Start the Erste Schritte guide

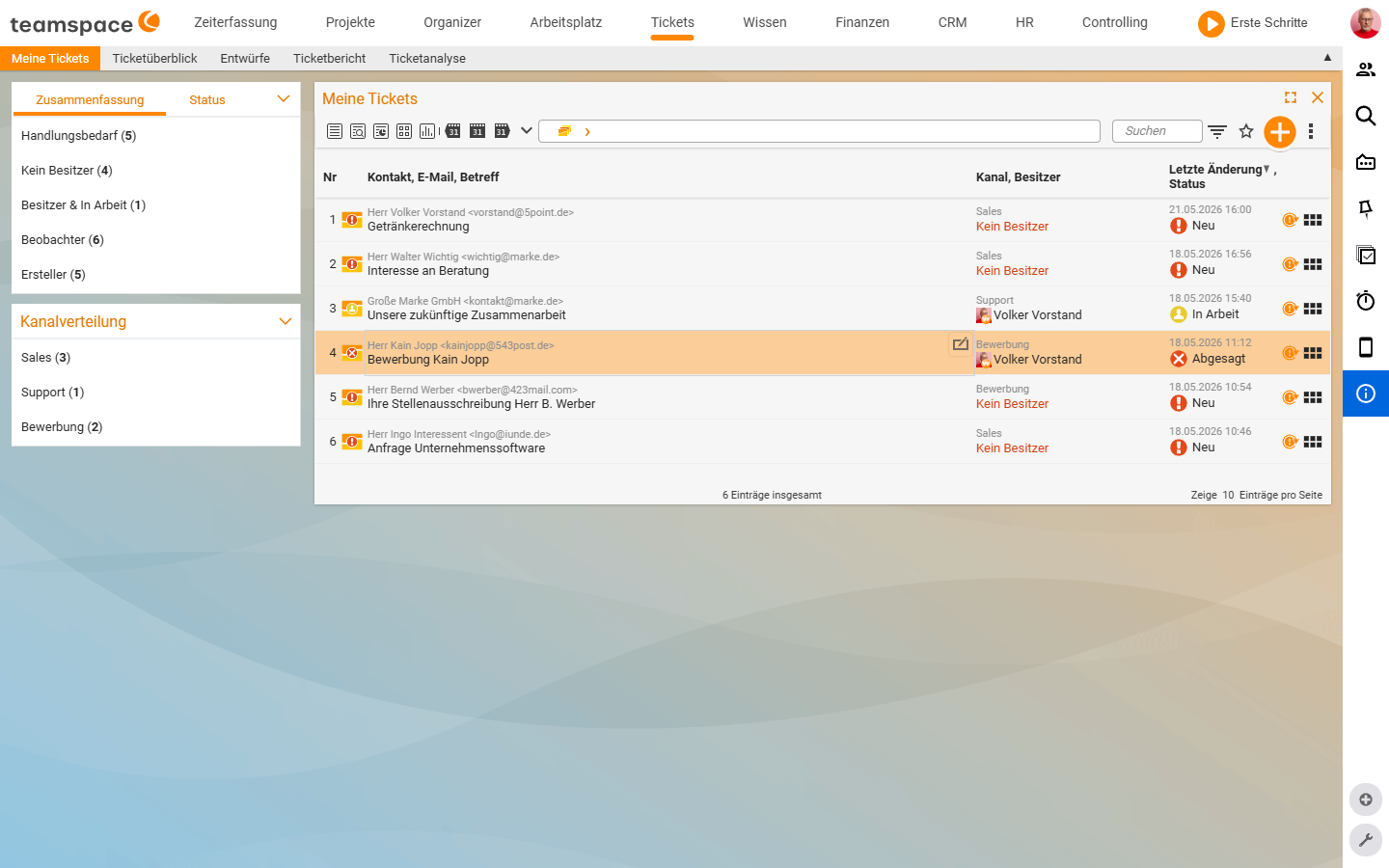tap(1253, 23)
